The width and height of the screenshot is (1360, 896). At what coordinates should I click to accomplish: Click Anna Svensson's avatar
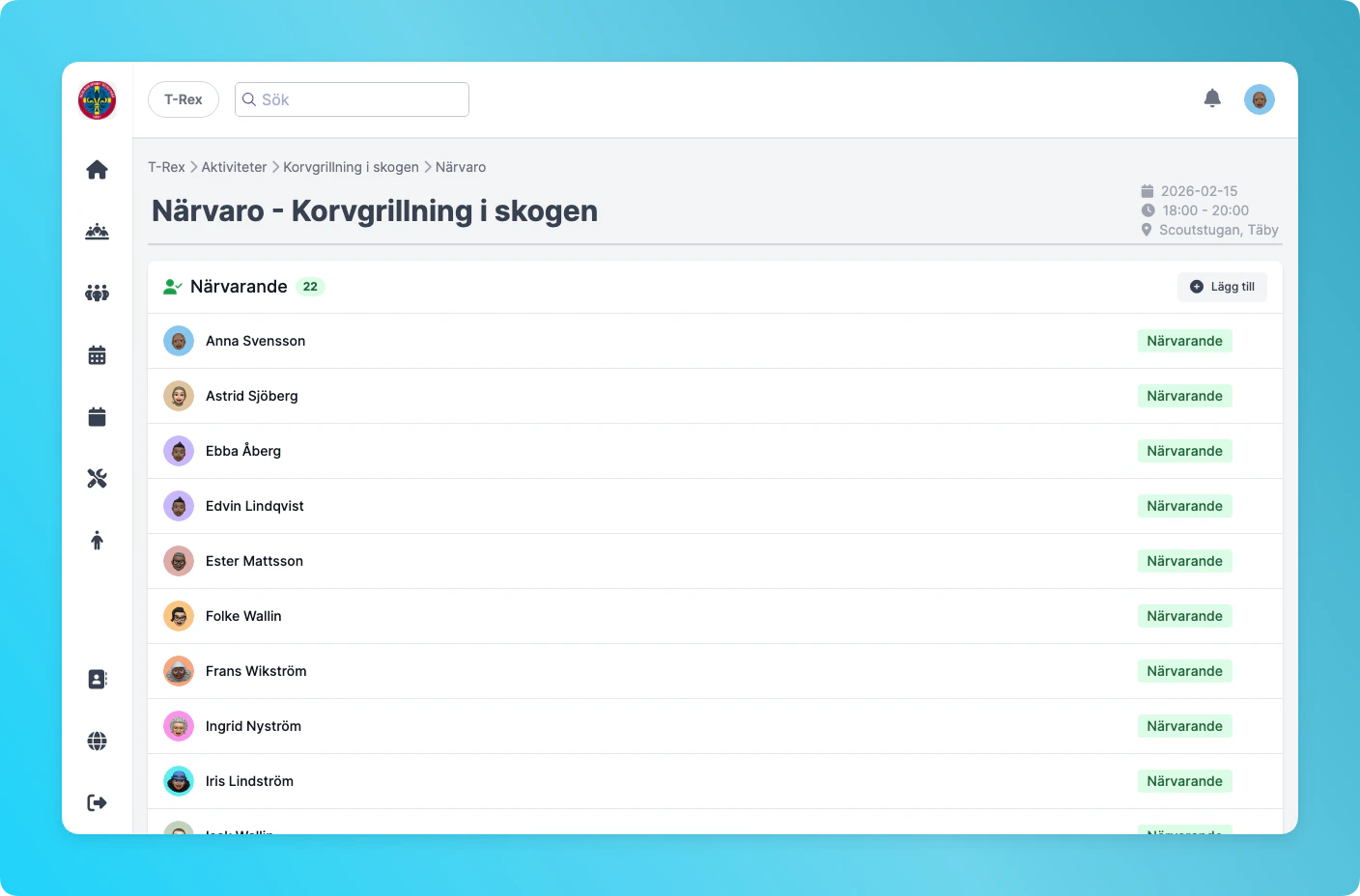coord(179,341)
